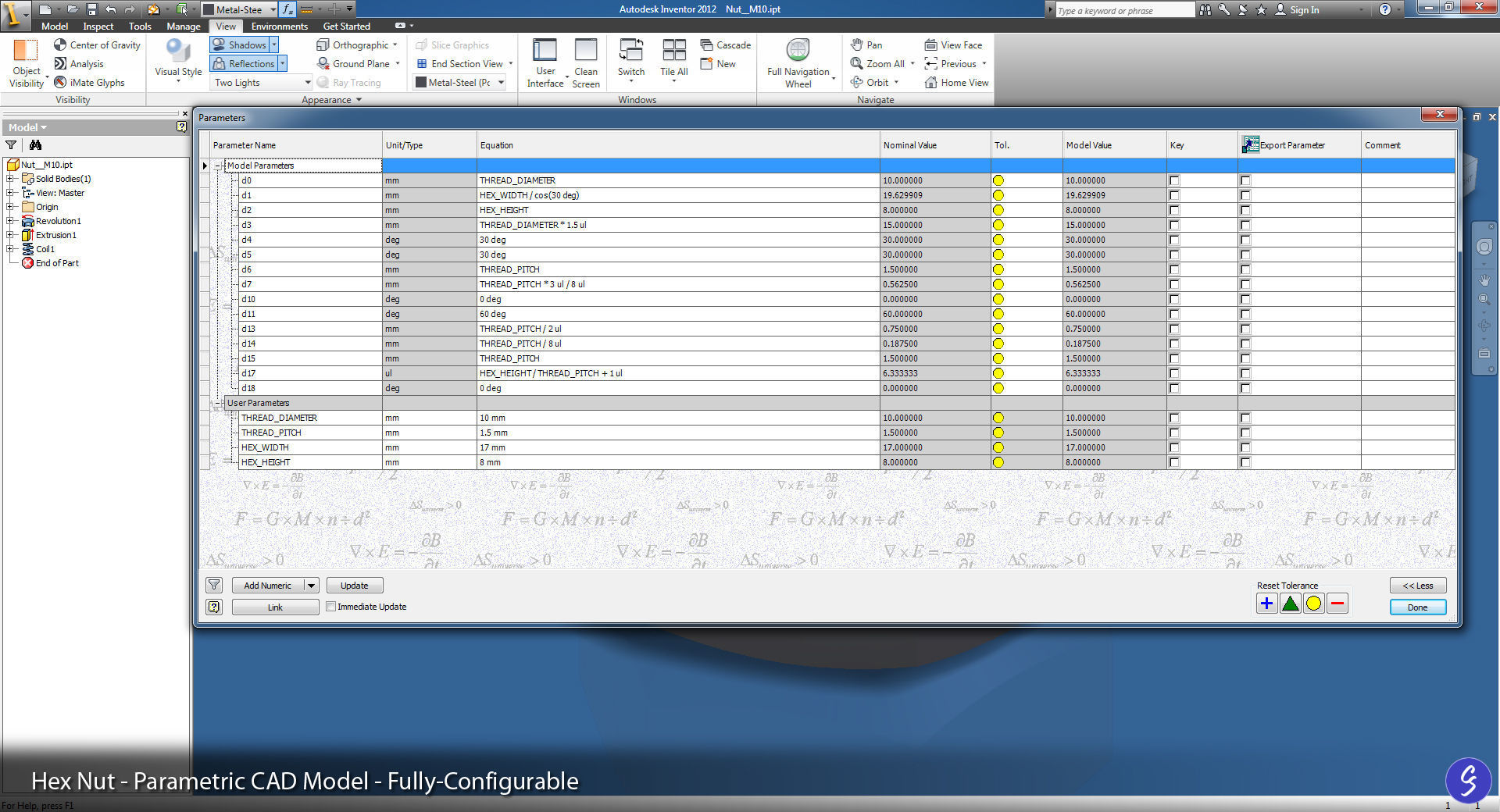
Task: Expand the Revolution1 feature node
Action: (x=10, y=221)
